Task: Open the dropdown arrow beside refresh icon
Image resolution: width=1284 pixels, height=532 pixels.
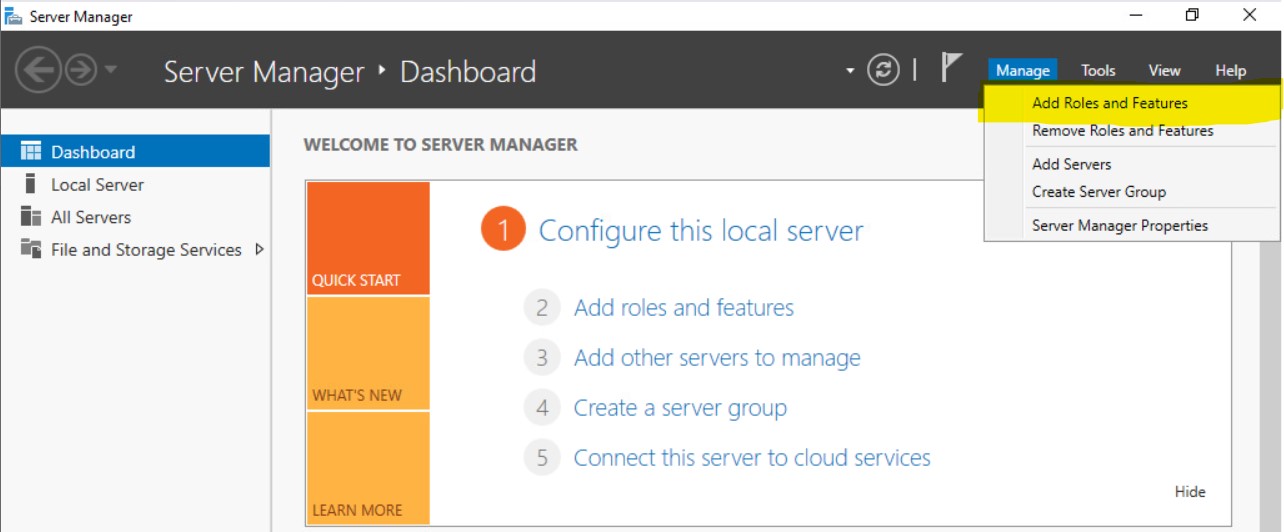Action: point(850,71)
